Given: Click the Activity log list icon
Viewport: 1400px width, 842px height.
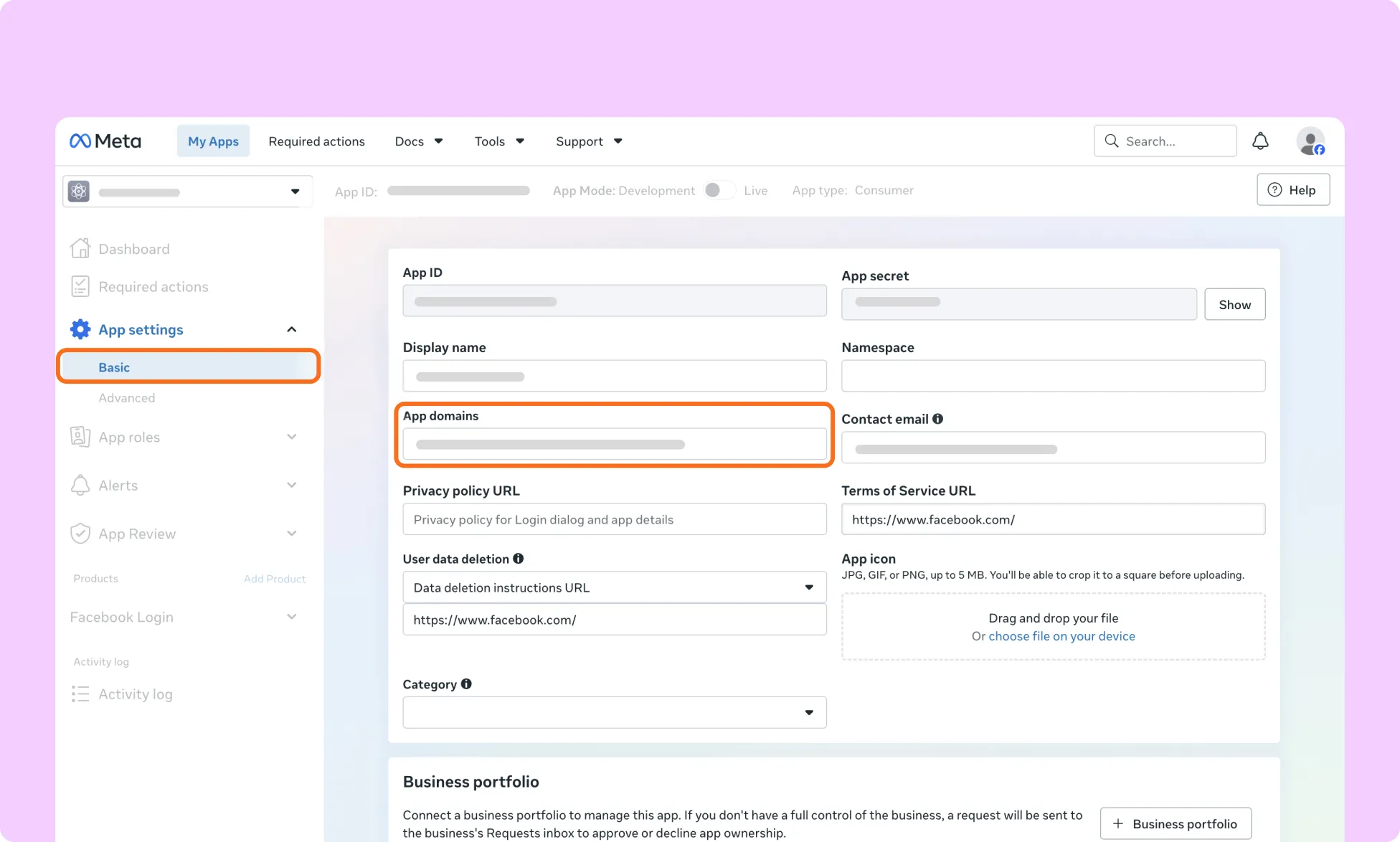Looking at the screenshot, I should click(80, 694).
